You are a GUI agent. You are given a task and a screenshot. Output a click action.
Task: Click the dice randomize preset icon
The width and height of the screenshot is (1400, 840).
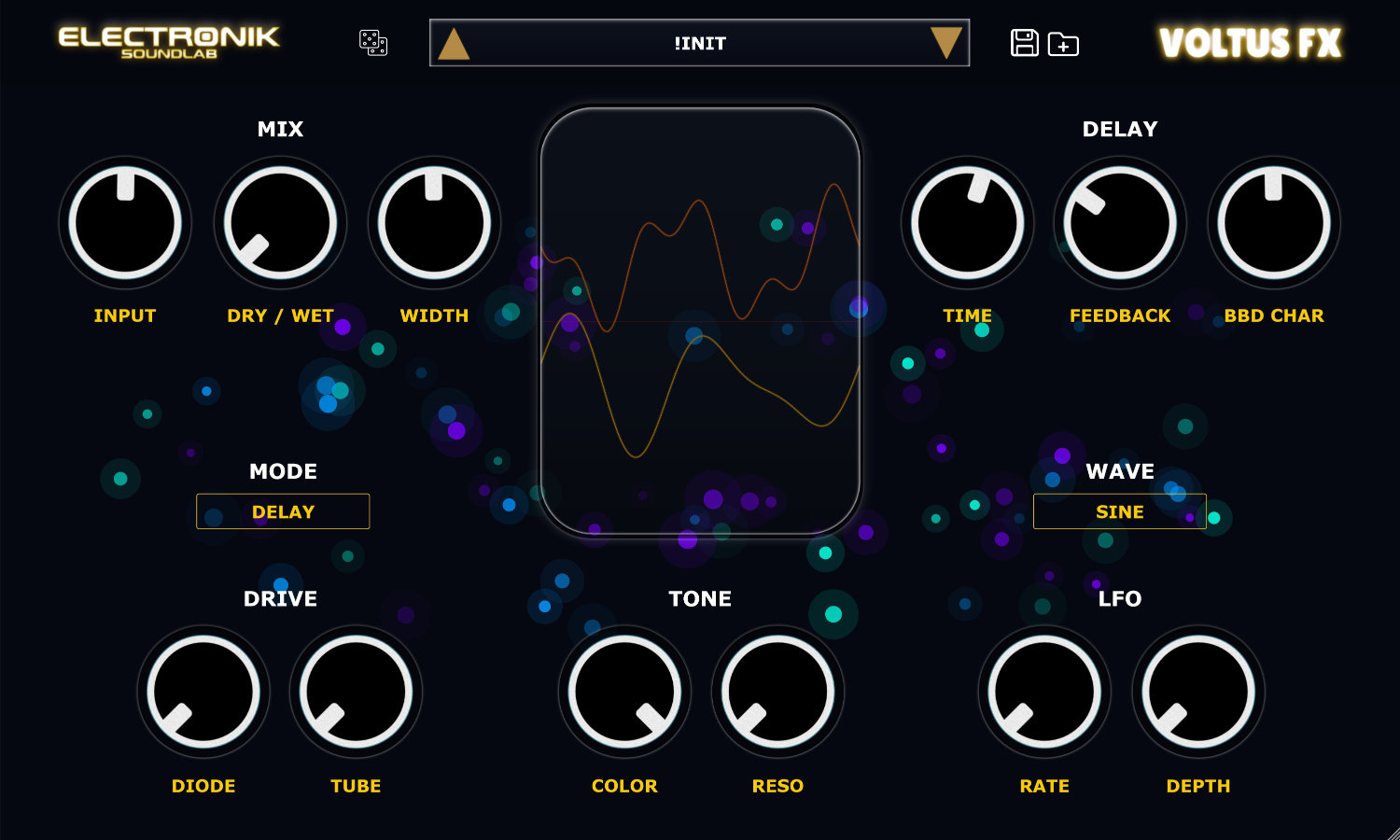(x=373, y=43)
